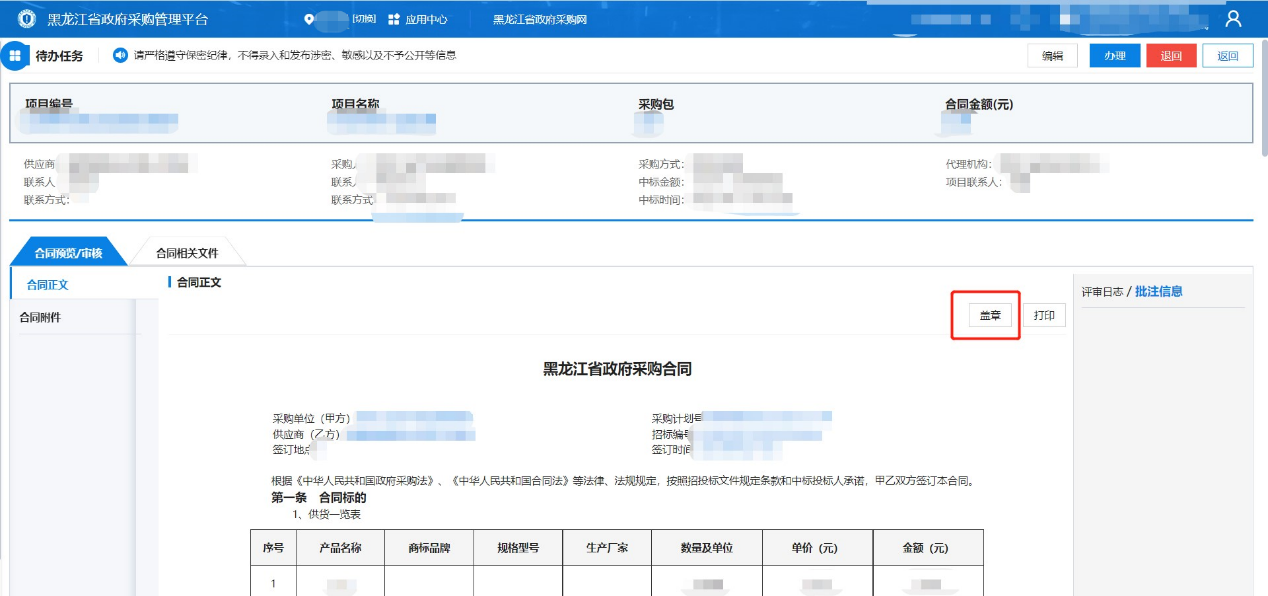Click the 返回 button

(1227, 56)
